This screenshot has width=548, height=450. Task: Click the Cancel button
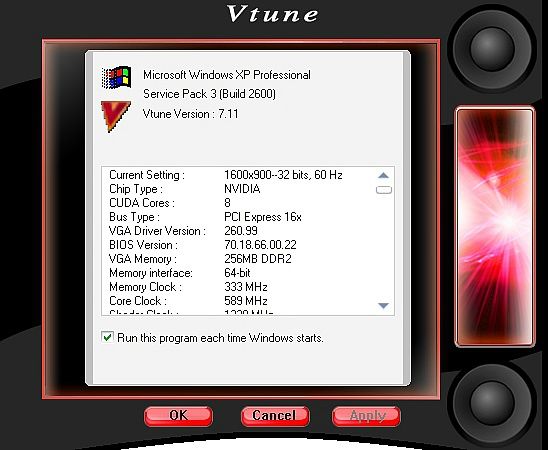pos(275,416)
